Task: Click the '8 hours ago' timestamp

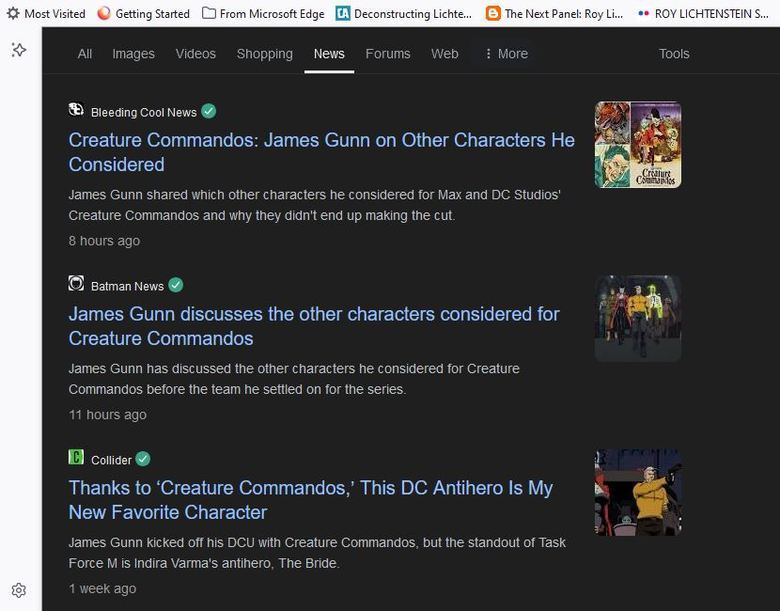Action: (x=104, y=241)
